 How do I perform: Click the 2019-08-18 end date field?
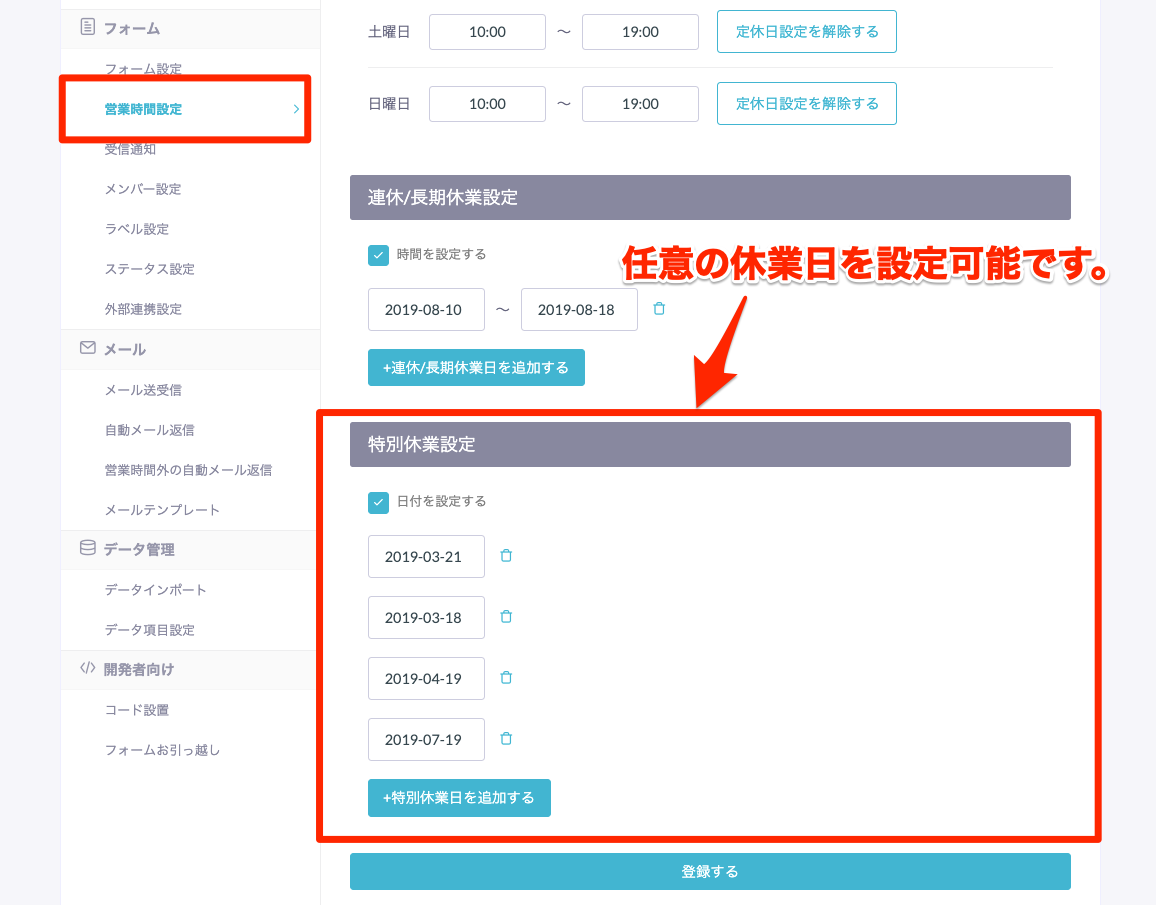[579, 310]
